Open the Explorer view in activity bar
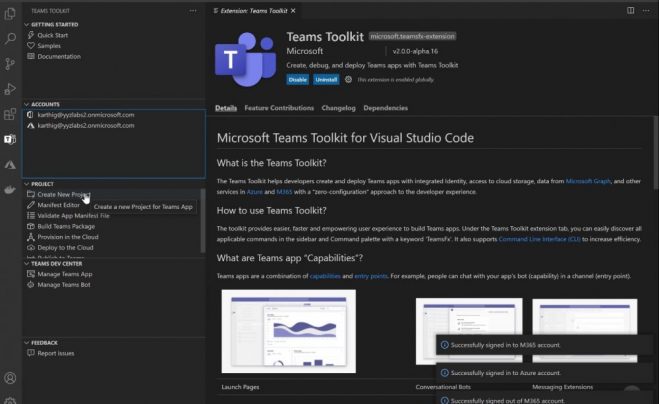Image resolution: width=659 pixels, height=404 pixels. 10,14
